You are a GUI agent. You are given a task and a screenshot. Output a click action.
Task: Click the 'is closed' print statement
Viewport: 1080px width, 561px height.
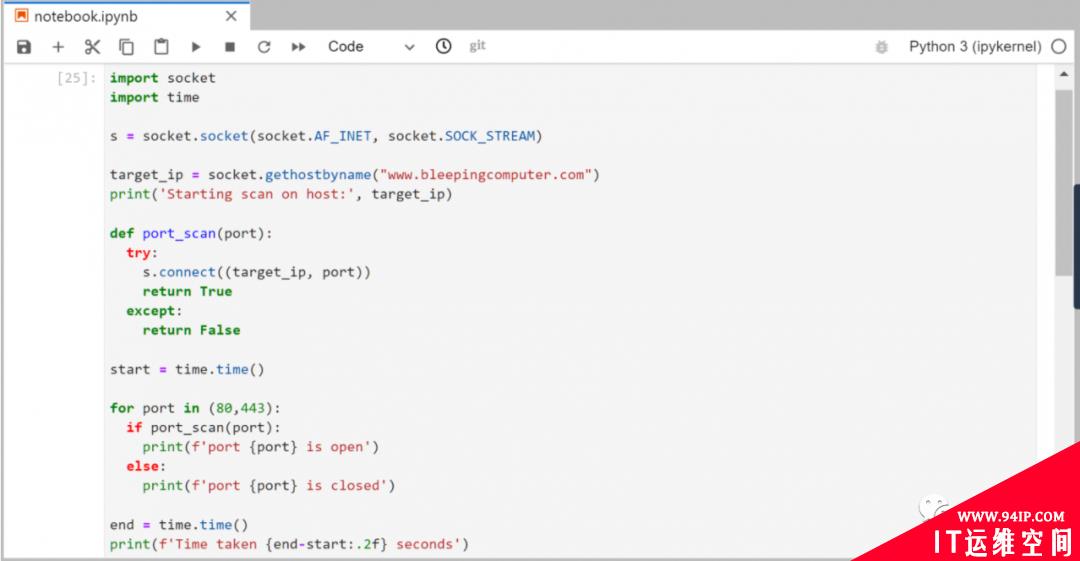[269, 486]
